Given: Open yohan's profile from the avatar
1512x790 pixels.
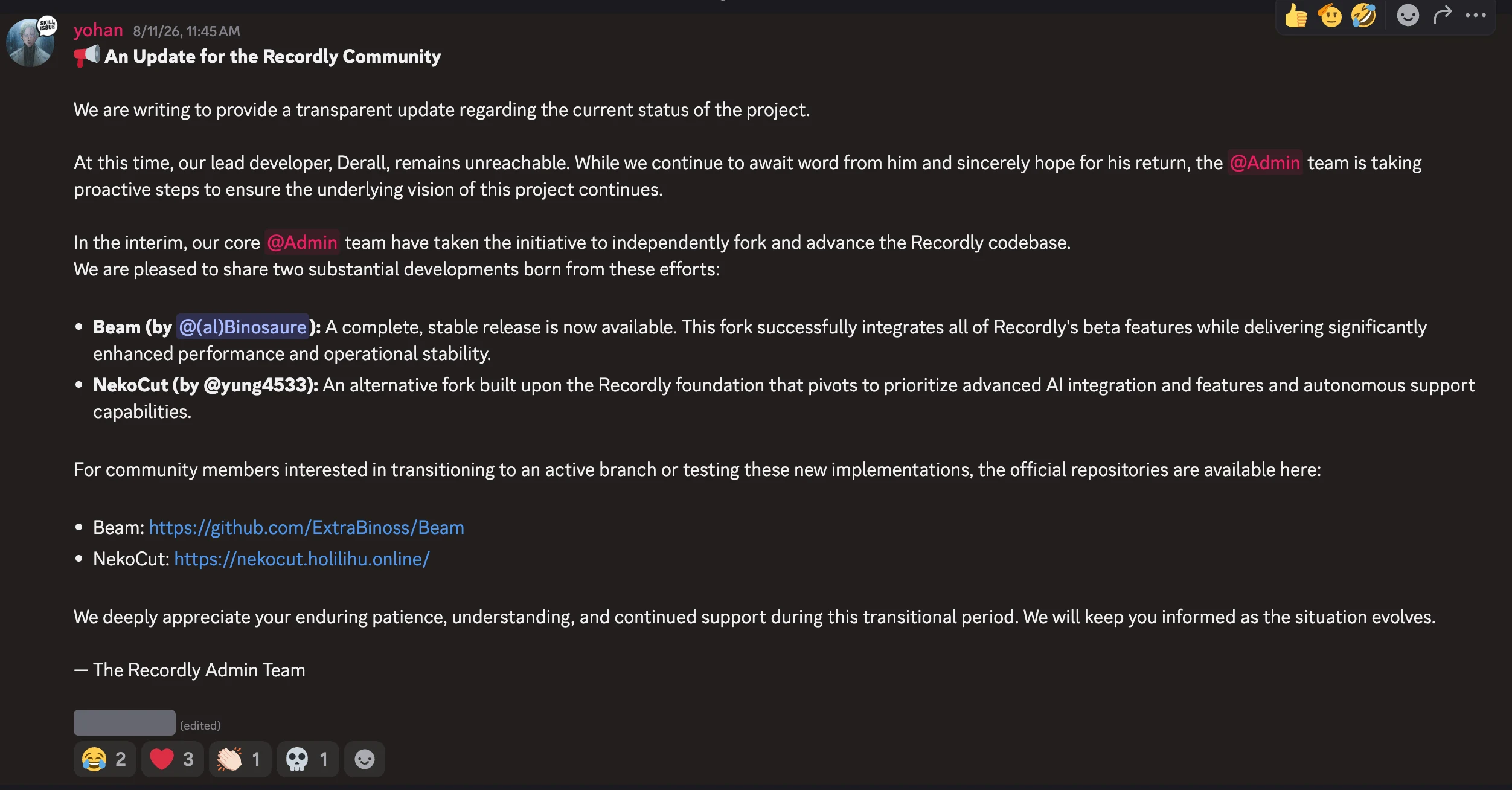Looking at the screenshot, I should click(30, 42).
